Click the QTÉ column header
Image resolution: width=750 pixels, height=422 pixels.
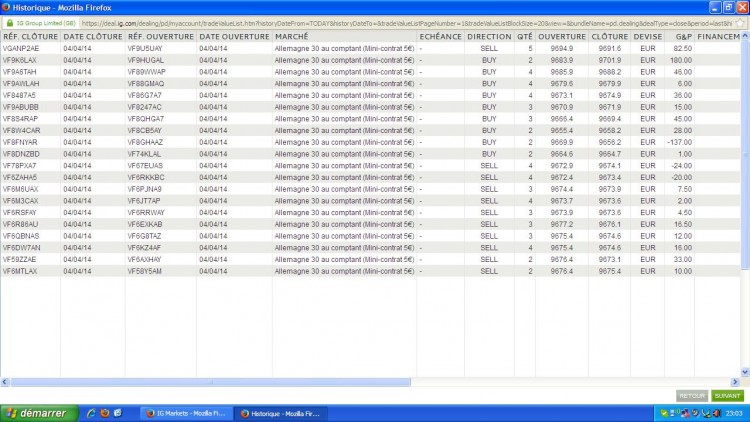(x=525, y=36)
